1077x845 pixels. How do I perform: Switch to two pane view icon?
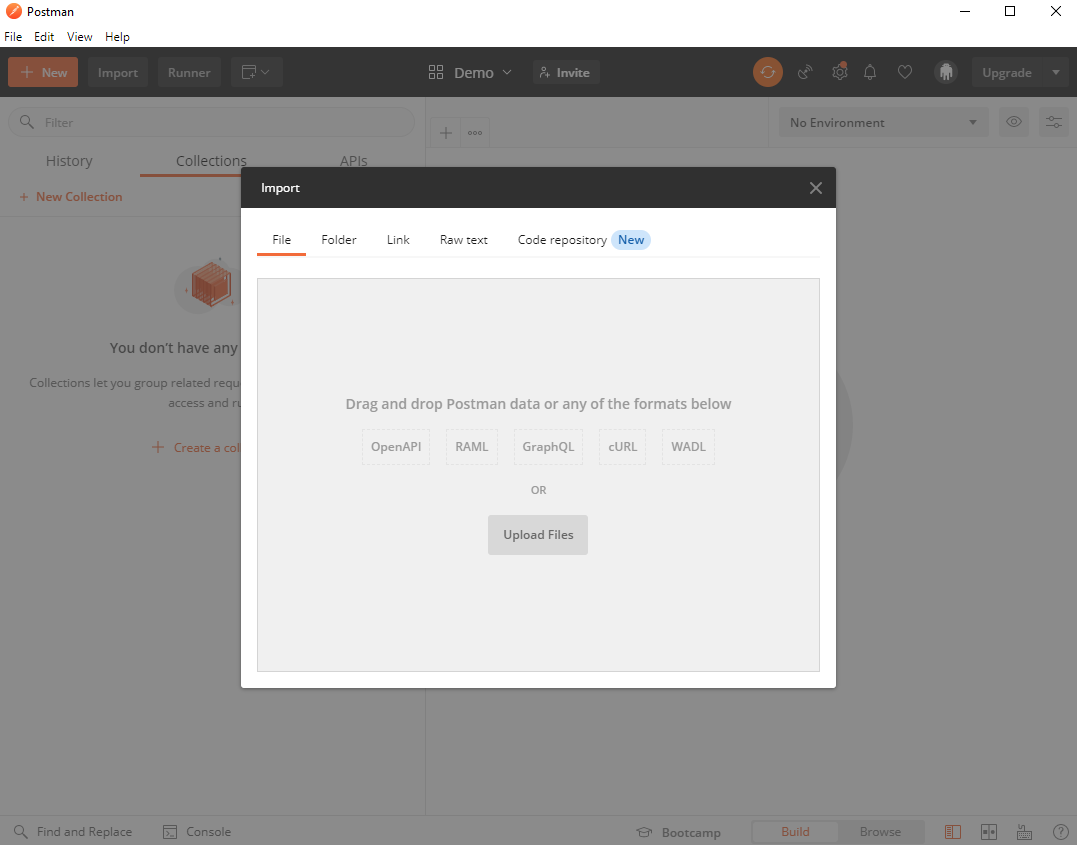988,832
